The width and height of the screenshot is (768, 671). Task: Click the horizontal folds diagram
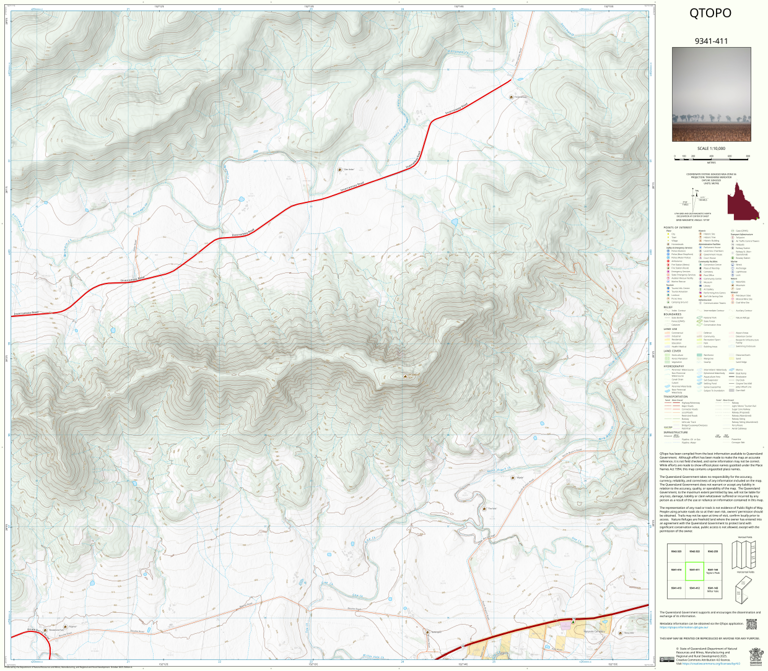click(x=744, y=589)
